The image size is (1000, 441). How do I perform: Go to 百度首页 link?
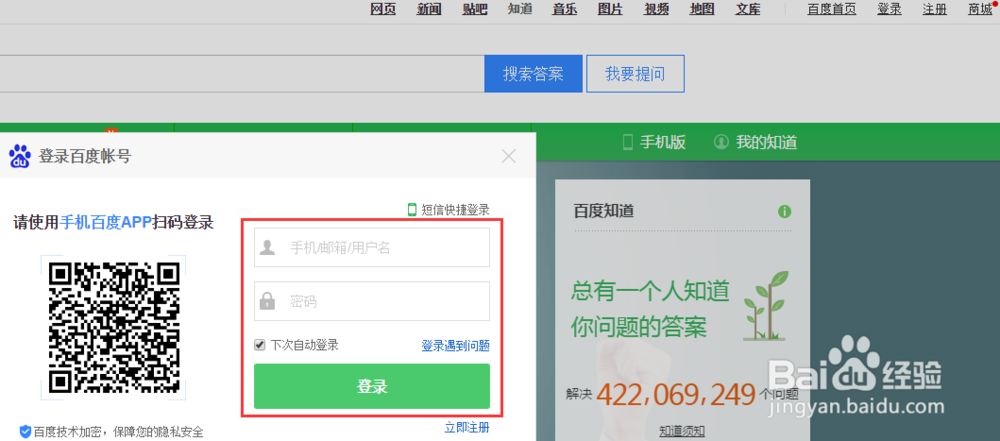point(832,9)
